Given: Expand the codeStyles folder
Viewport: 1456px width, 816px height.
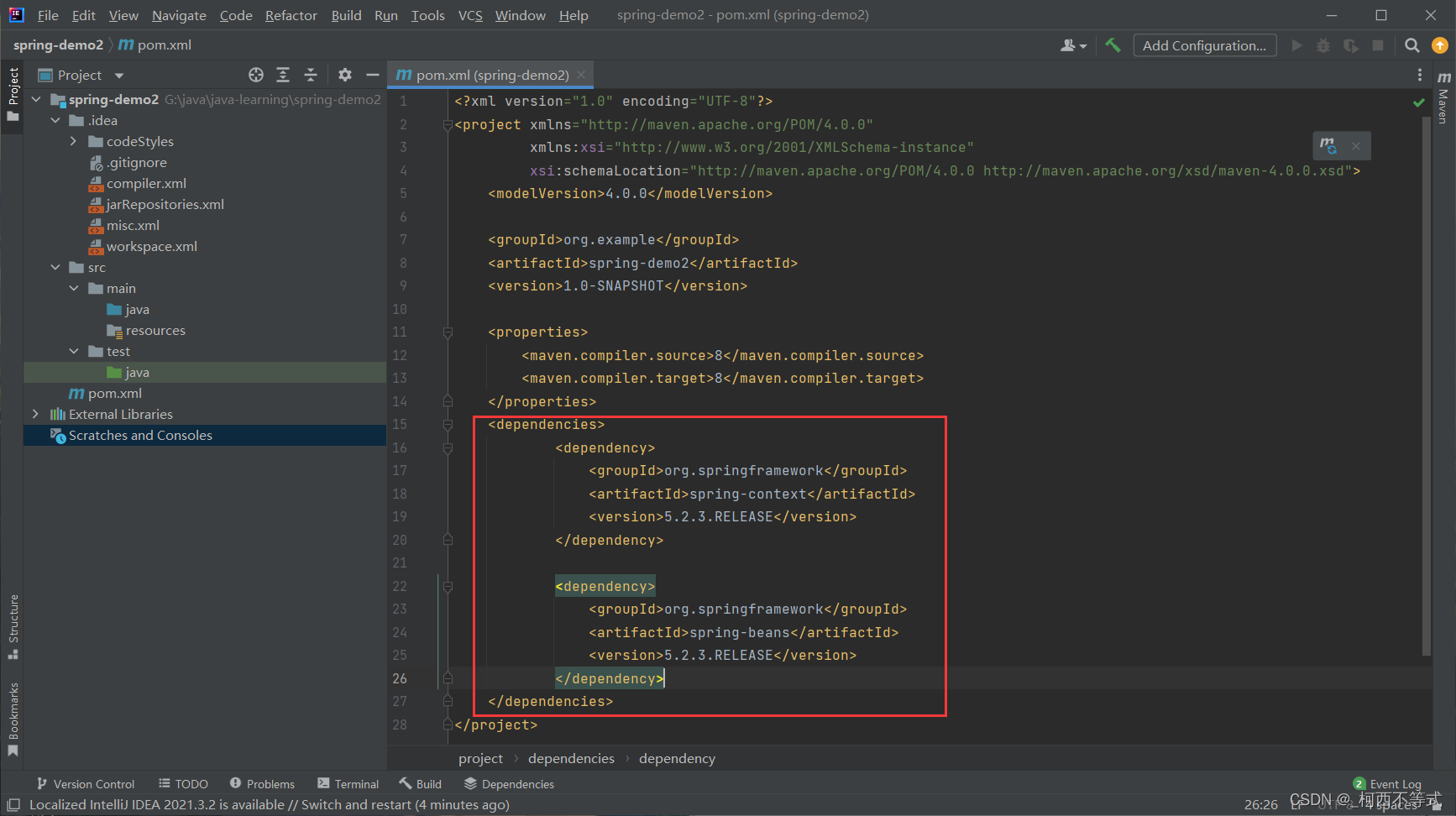Looking at the screenshot, I should pos(74,141).
